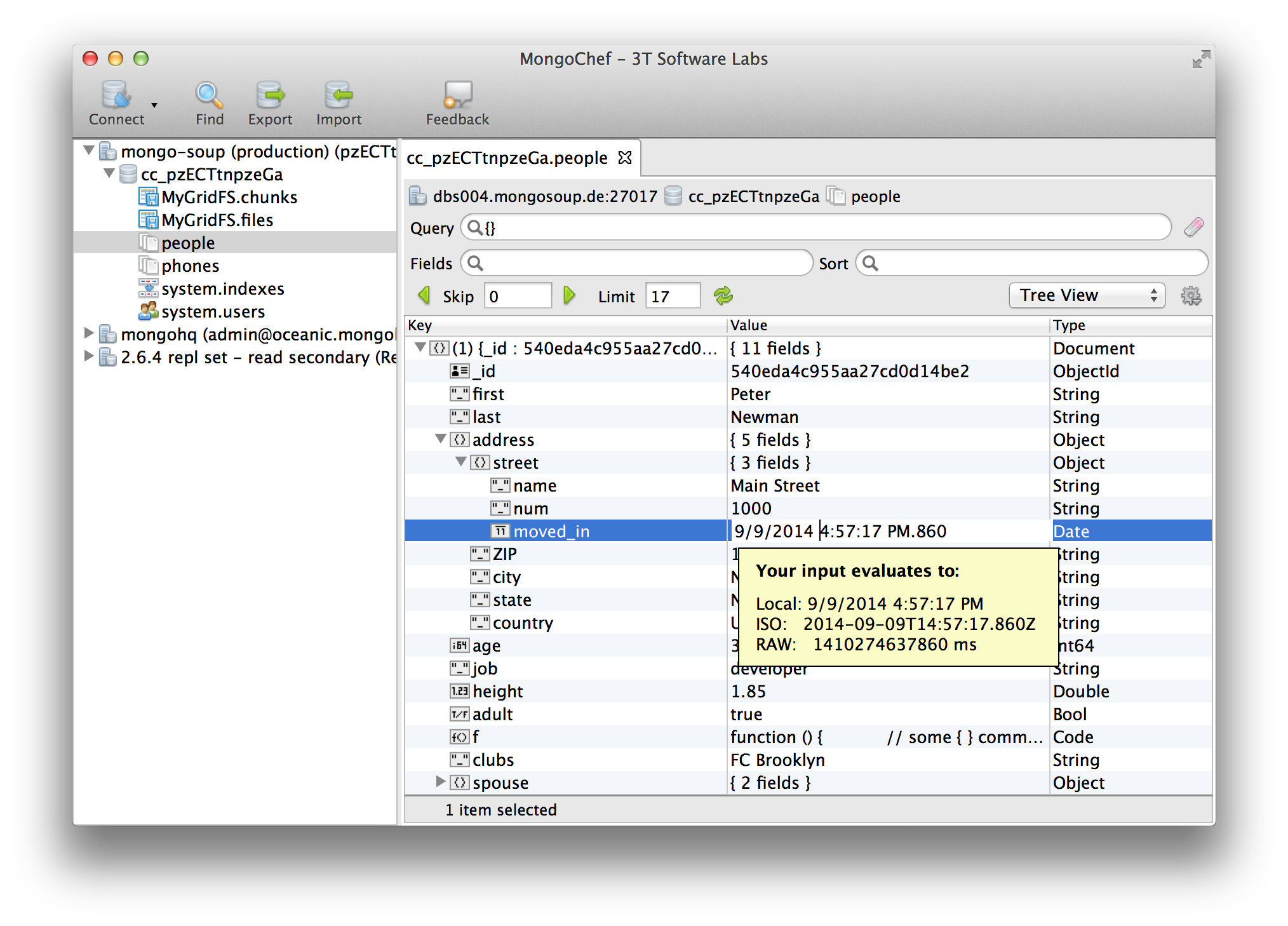Toggle fullscreen via the window's corner arrows icon
Viewport: 1288px width, 926px height.
pos(1200,59)
